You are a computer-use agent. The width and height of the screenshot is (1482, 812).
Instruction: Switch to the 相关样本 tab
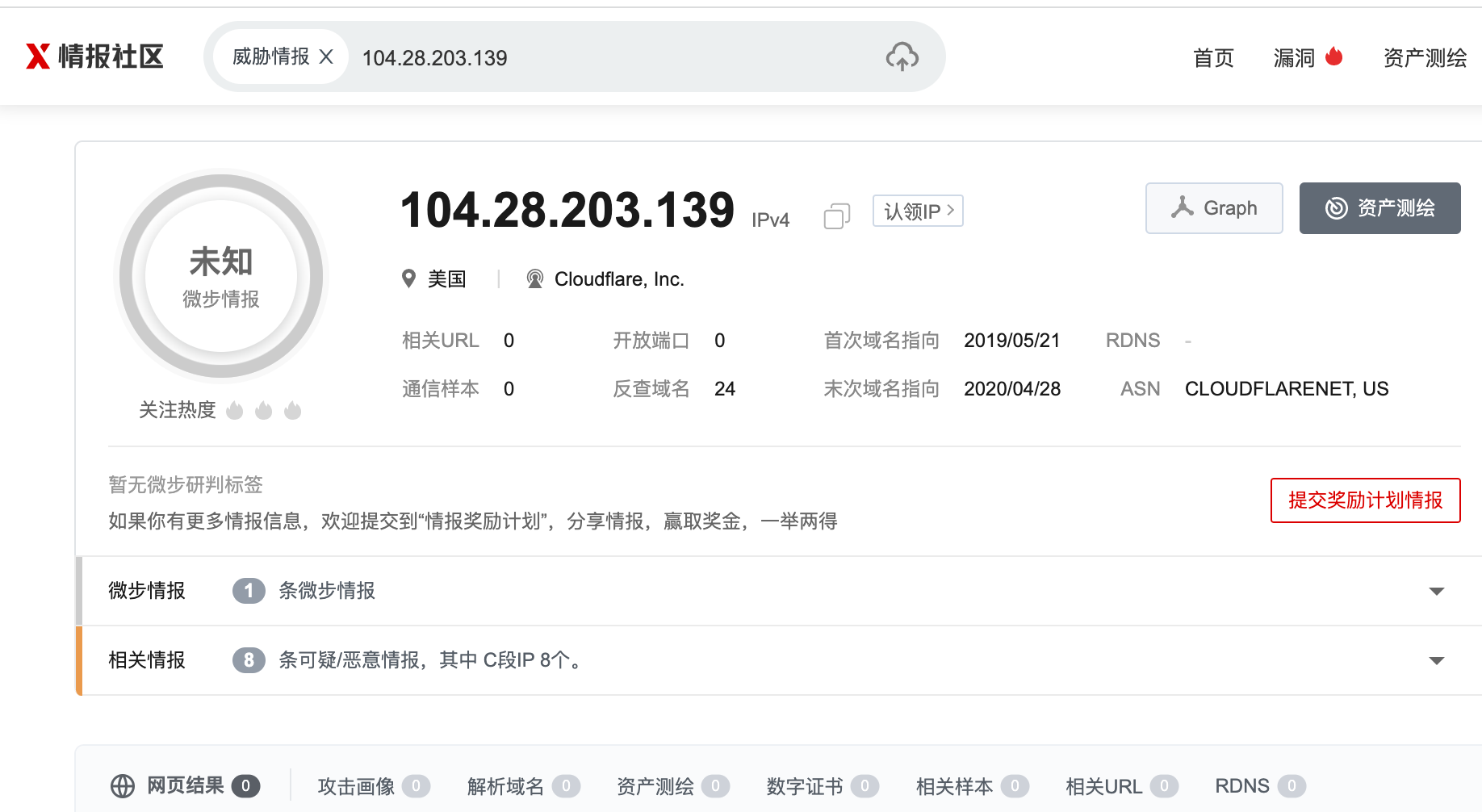[972, 786]
